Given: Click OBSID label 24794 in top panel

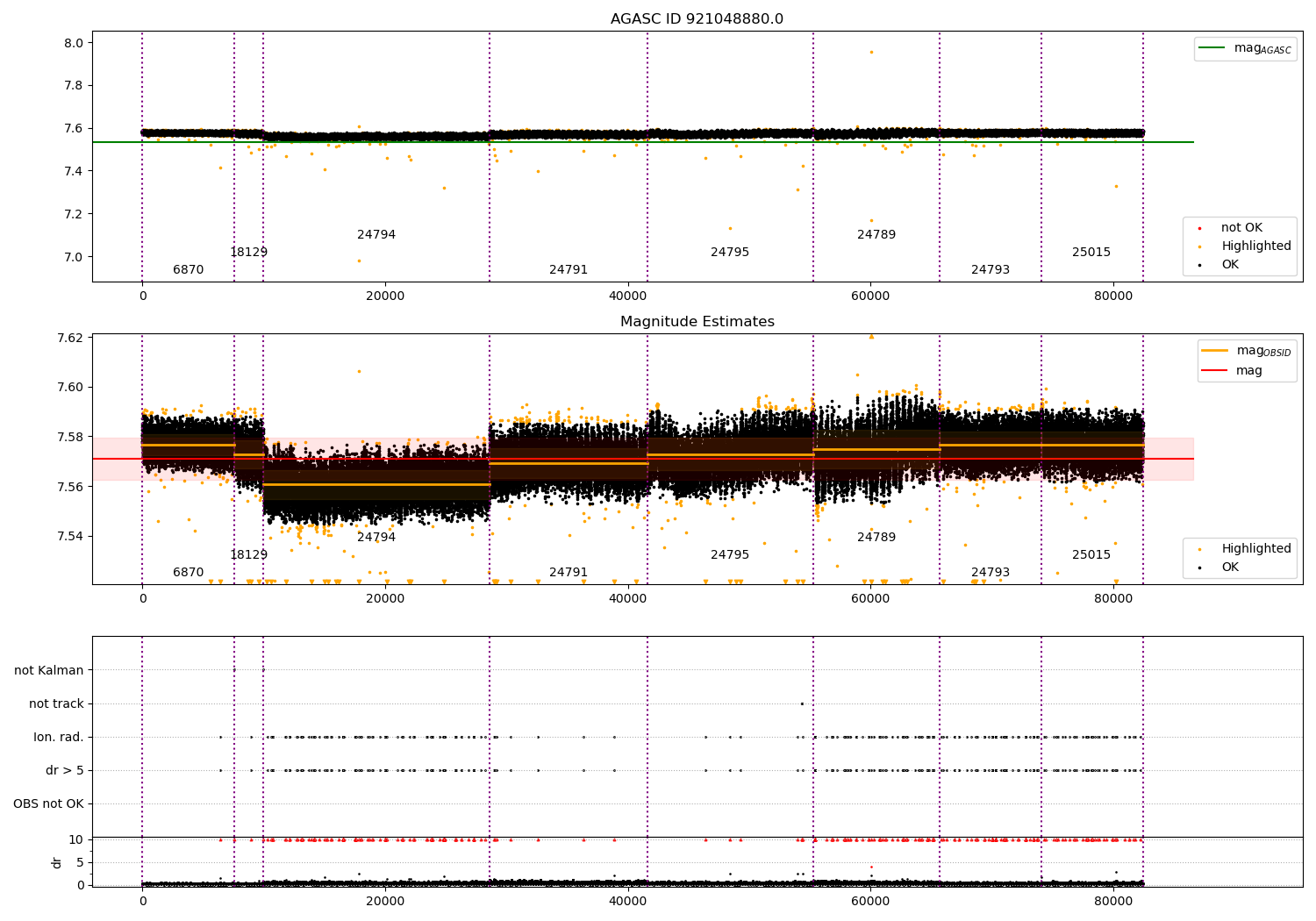Looking at the screenshot, I should 376,235.
